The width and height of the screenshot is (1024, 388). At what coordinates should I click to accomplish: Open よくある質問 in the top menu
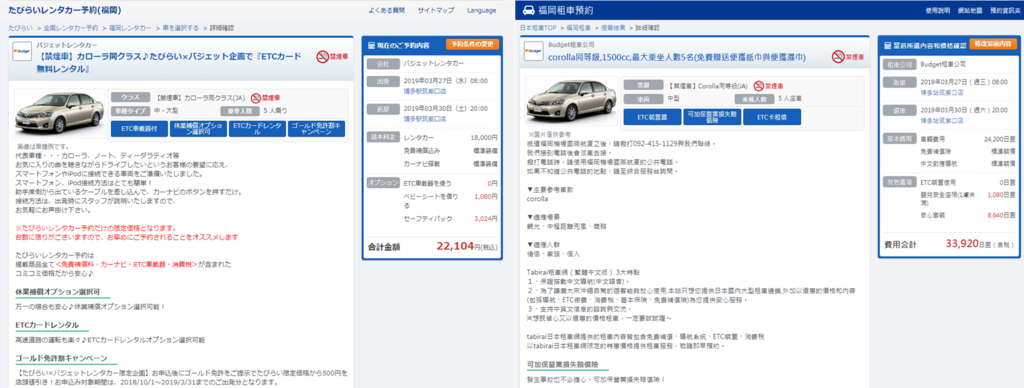coord(387,11)
